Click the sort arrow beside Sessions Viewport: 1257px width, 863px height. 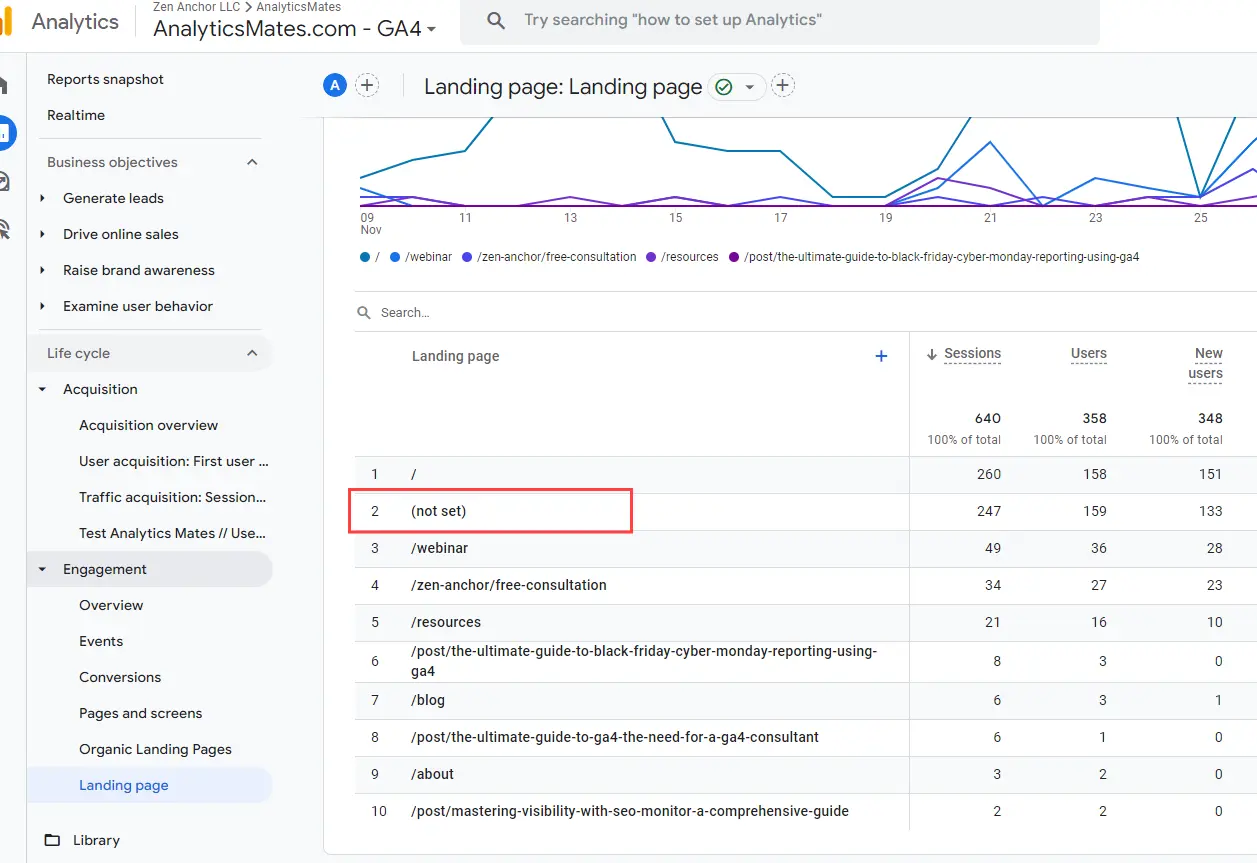click(932, 353)
